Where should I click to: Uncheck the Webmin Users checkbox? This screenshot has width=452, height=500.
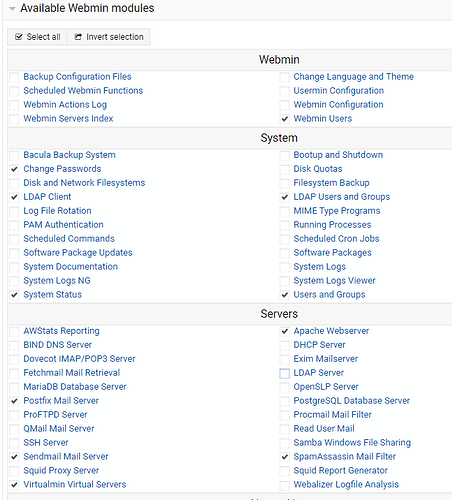[284, 119]
